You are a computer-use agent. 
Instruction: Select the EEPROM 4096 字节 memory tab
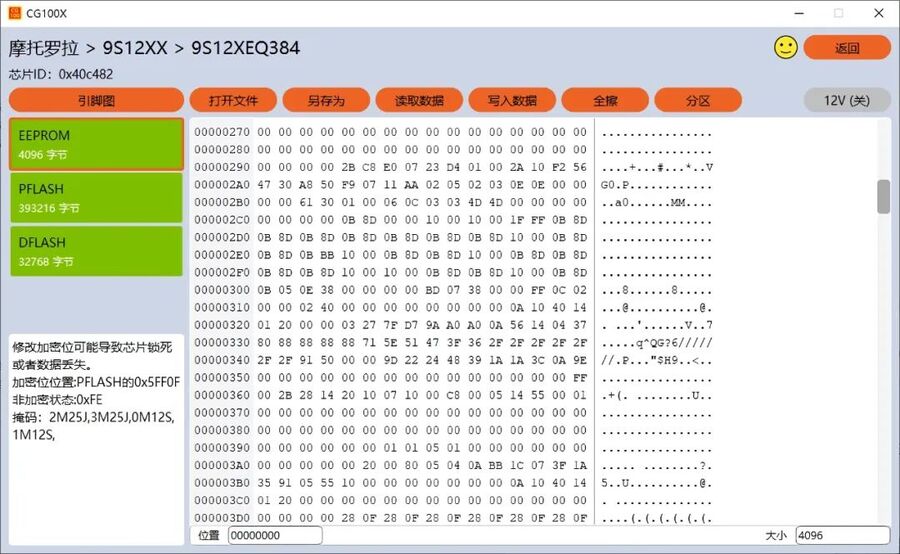[x=96, y=144]
